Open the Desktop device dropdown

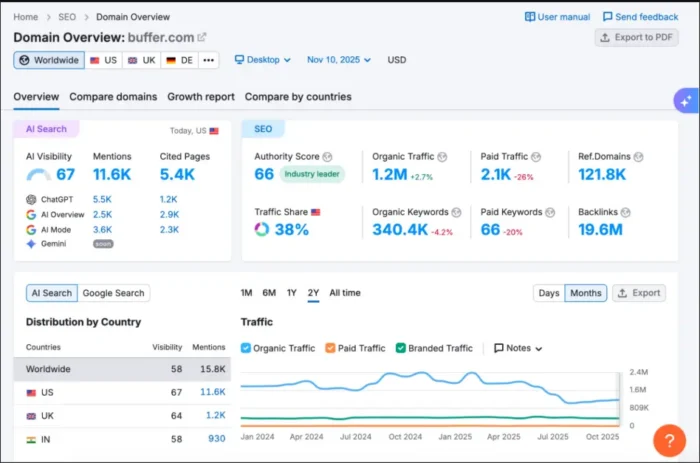[262, 60]
